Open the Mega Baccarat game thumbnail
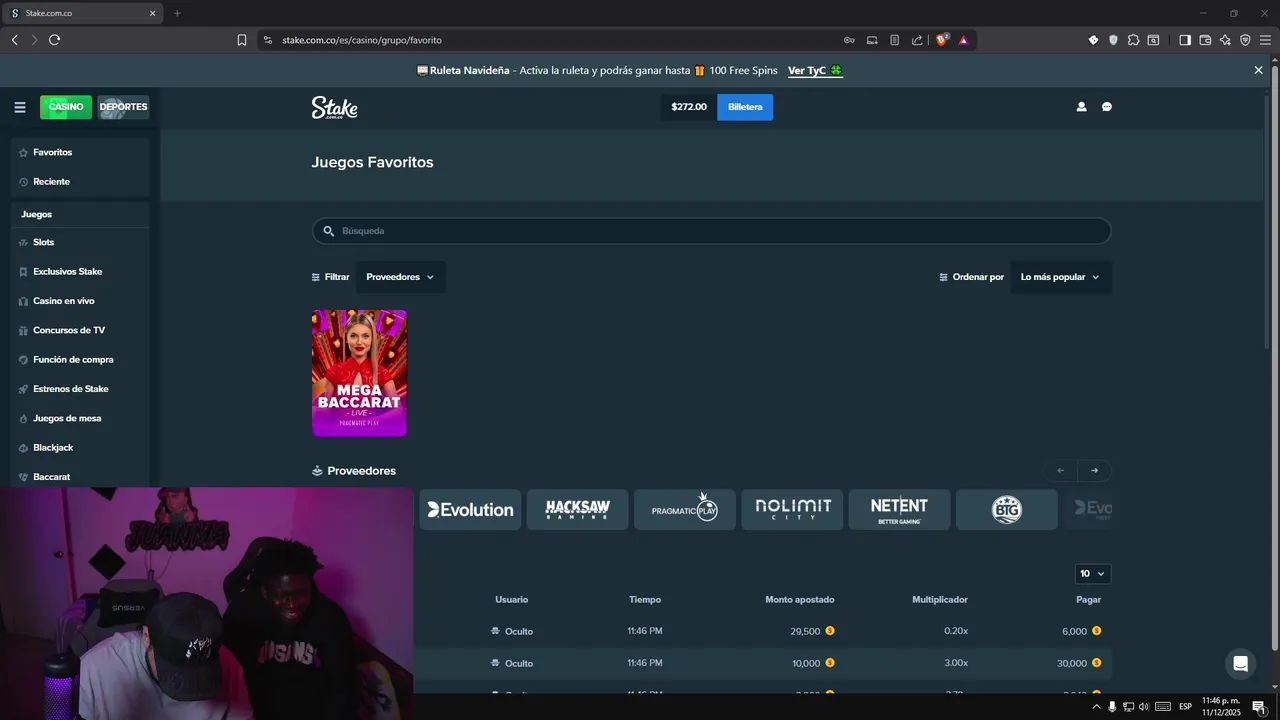The image size is (1280, 720). (359, 373)
